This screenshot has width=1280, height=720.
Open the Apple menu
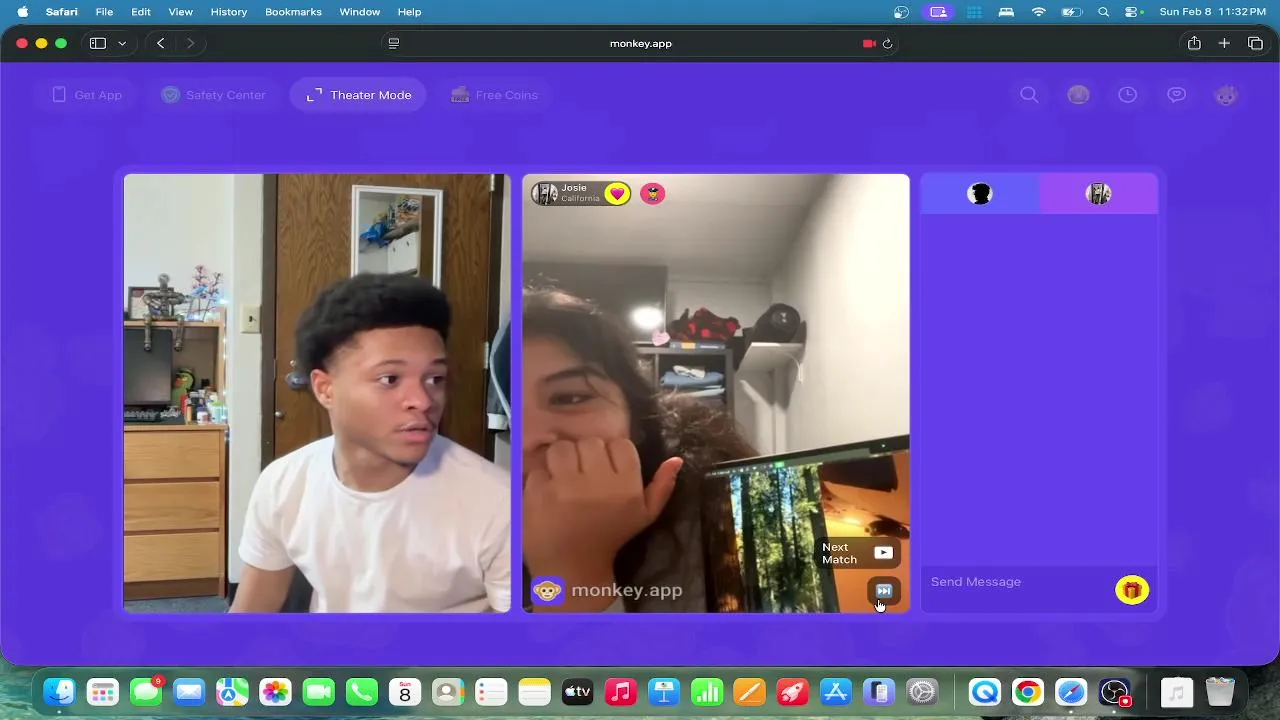pos(22,12)
